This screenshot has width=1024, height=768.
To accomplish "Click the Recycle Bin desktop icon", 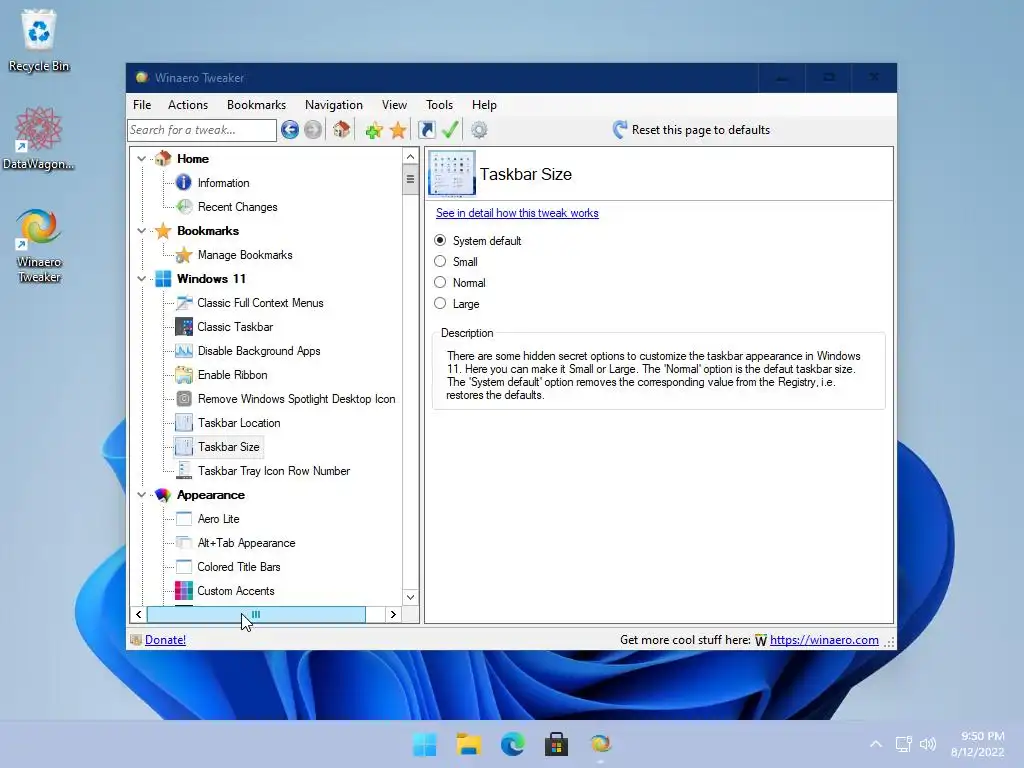I will pos(39,40).
